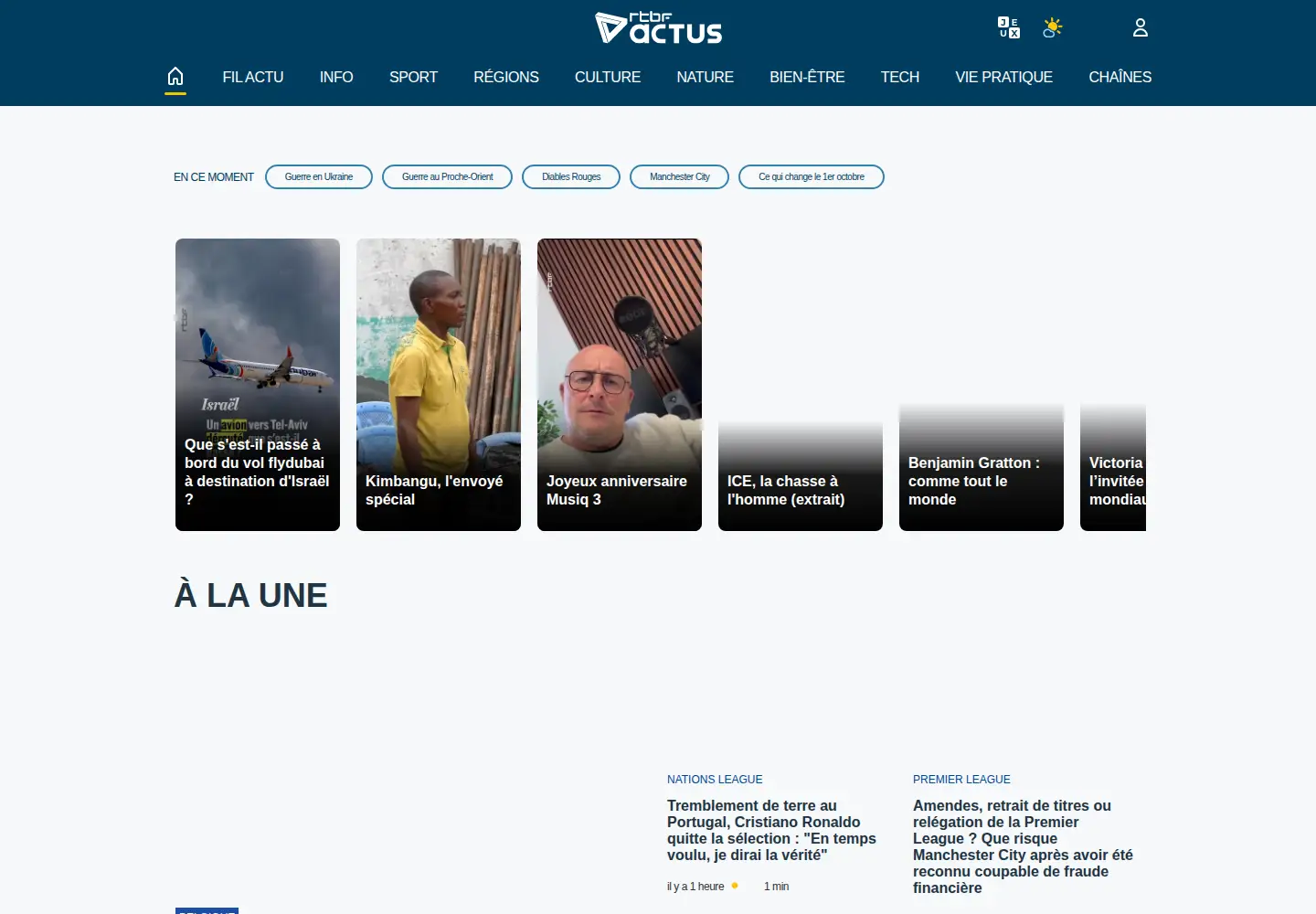
Task: Click the À LA UNE heading
Action: tap(250, 595)
